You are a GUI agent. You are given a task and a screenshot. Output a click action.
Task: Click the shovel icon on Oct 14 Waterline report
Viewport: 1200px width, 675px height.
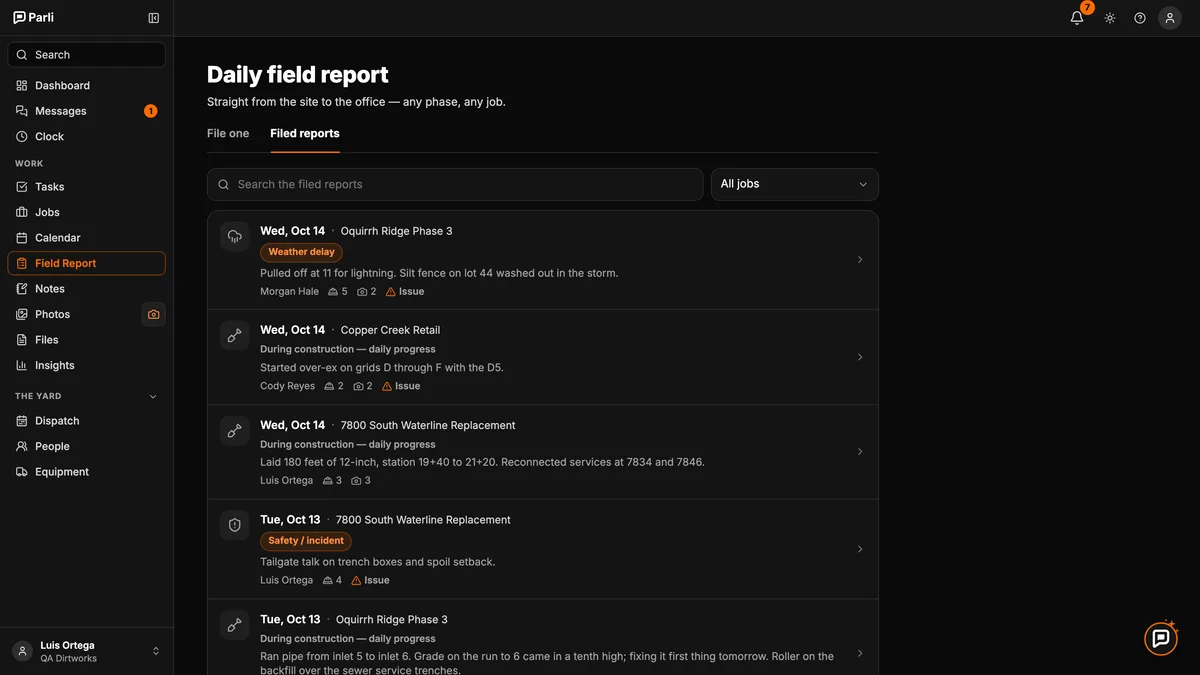[x=235, y=431]
